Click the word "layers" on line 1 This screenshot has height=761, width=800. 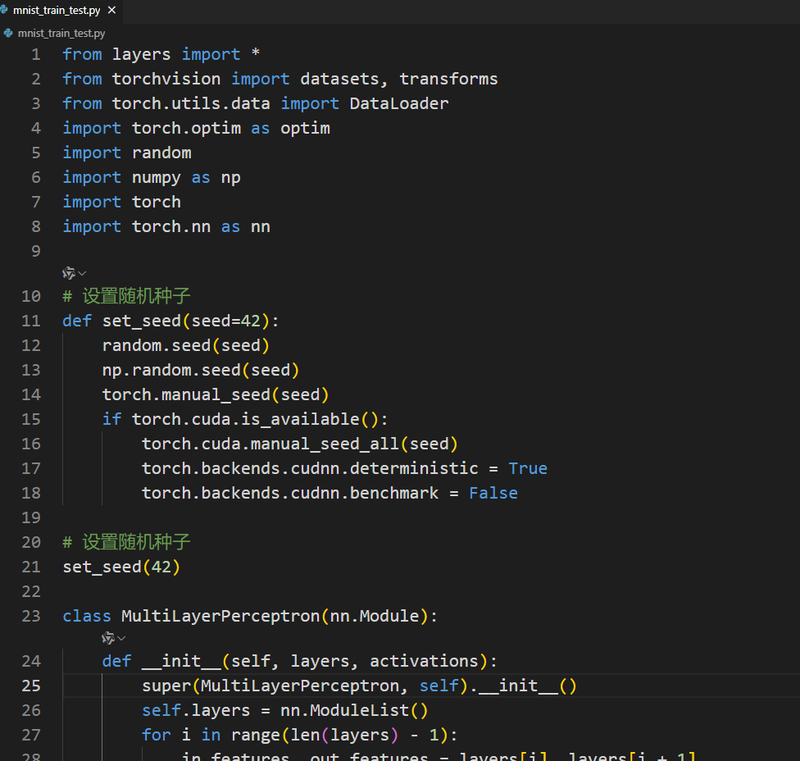[x=141, y=54]
